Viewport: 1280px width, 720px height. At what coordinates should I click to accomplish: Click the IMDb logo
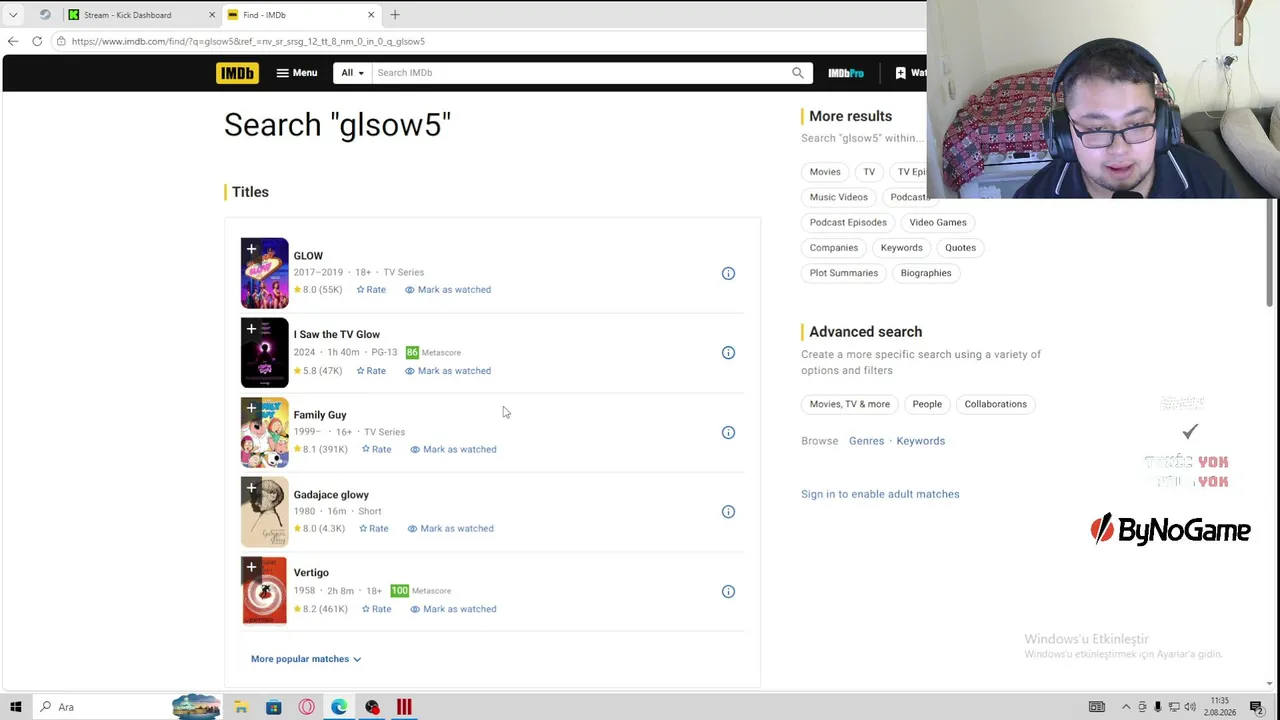pyautogui.click(x=237, y=73)
